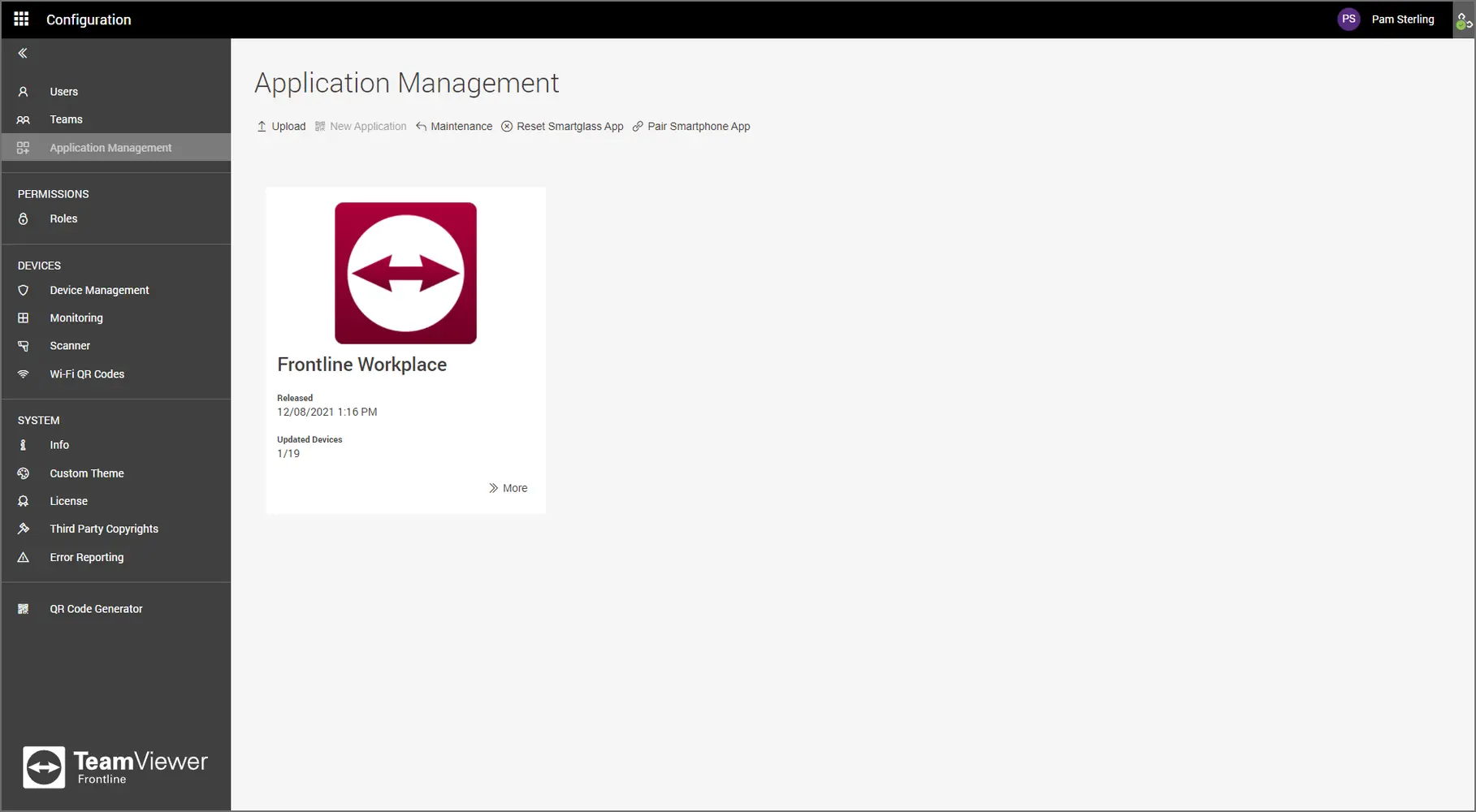
Task: Open the Custom Theme settings
Action: point(116,473)
